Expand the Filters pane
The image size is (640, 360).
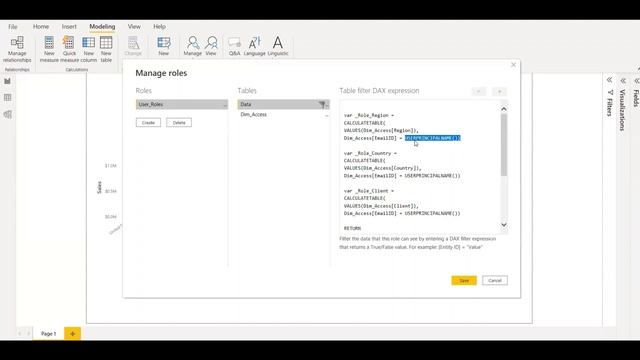(609, 80)
